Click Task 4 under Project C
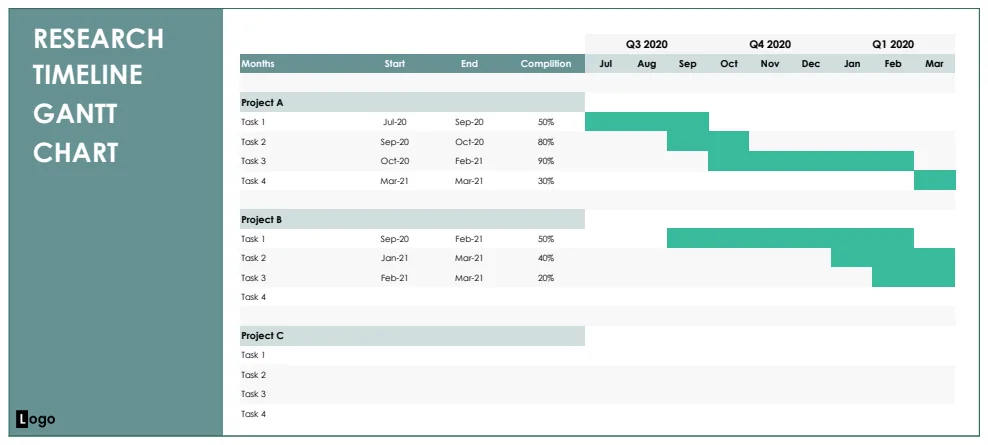 point(253,414)
